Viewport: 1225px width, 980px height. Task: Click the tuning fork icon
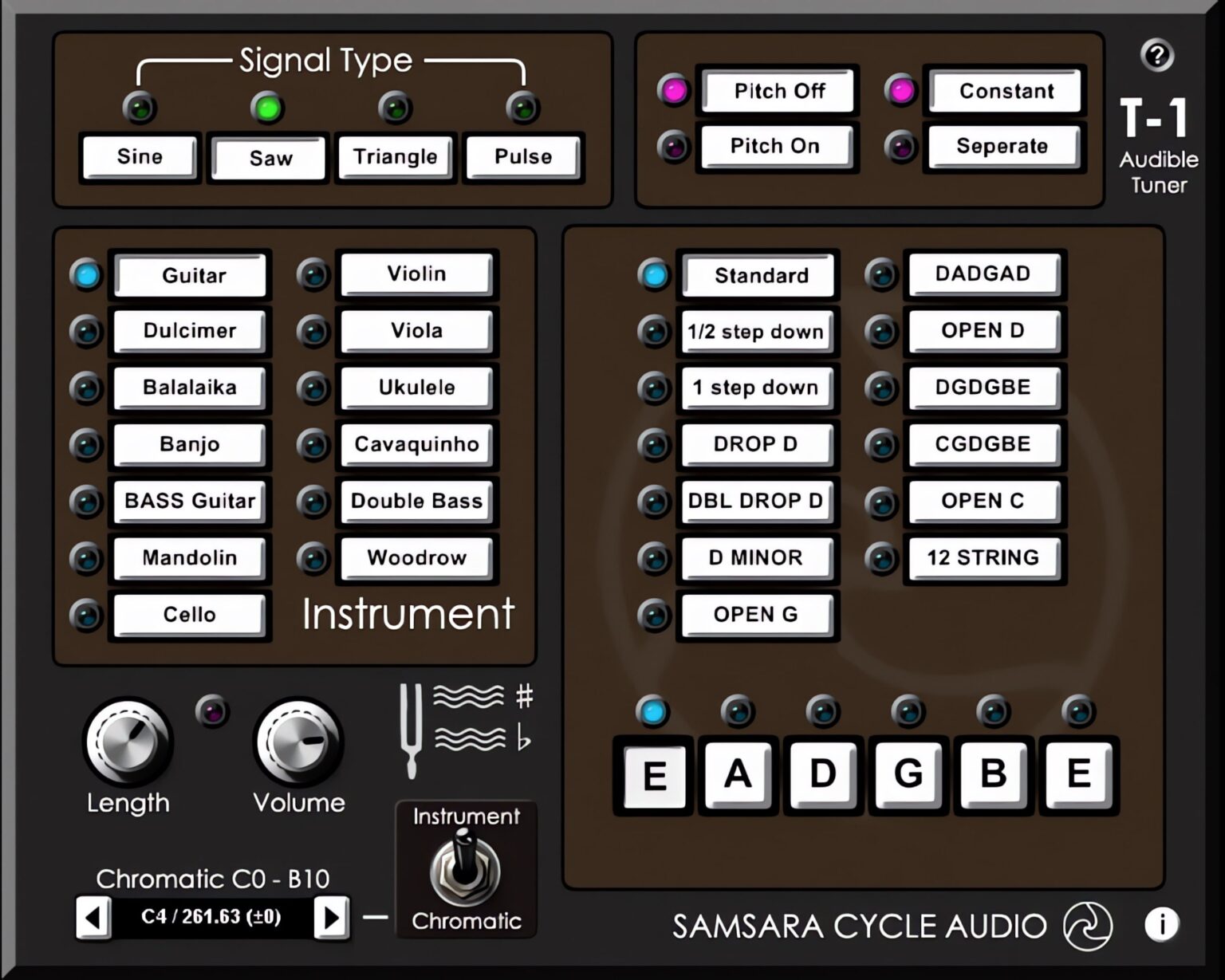pyautogui.click(x=409, y=730)
